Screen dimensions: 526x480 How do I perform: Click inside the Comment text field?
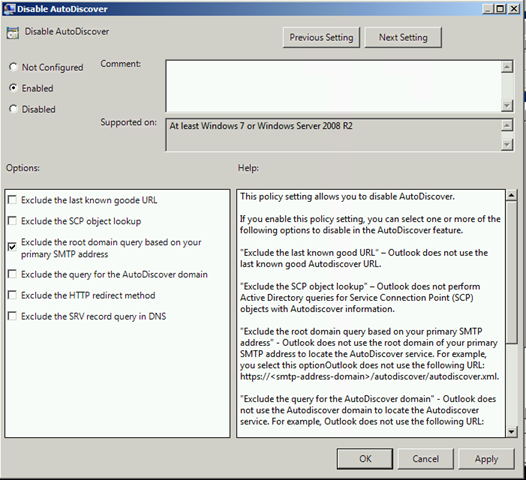[x=333, y=86]
